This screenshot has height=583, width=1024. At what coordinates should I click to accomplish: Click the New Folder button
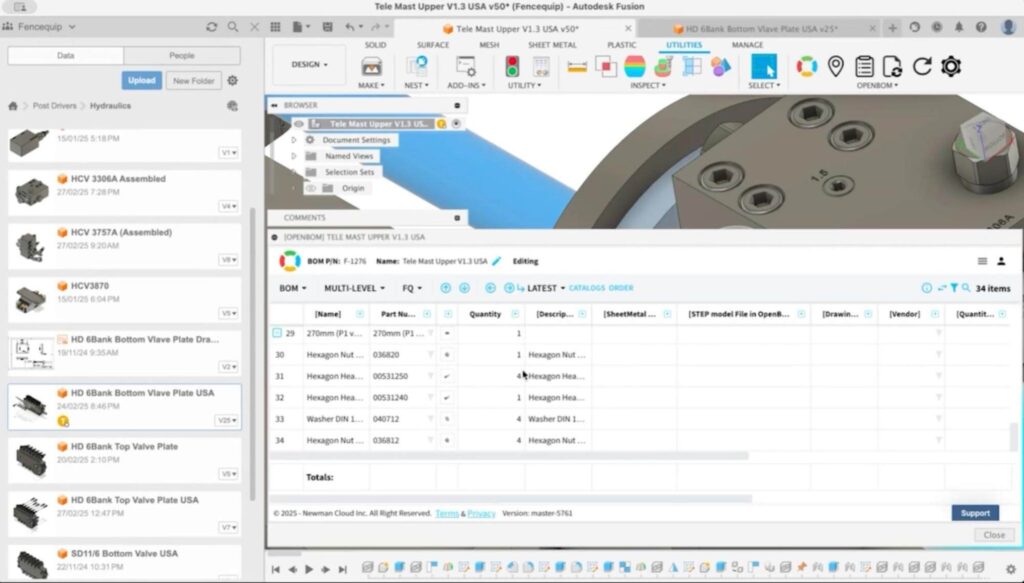(x=193, y=80)
